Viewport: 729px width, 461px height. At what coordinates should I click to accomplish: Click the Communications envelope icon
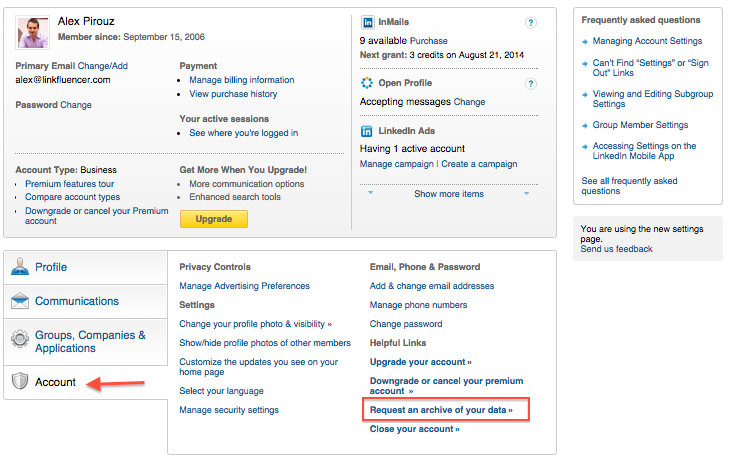(x=20, y=301)
